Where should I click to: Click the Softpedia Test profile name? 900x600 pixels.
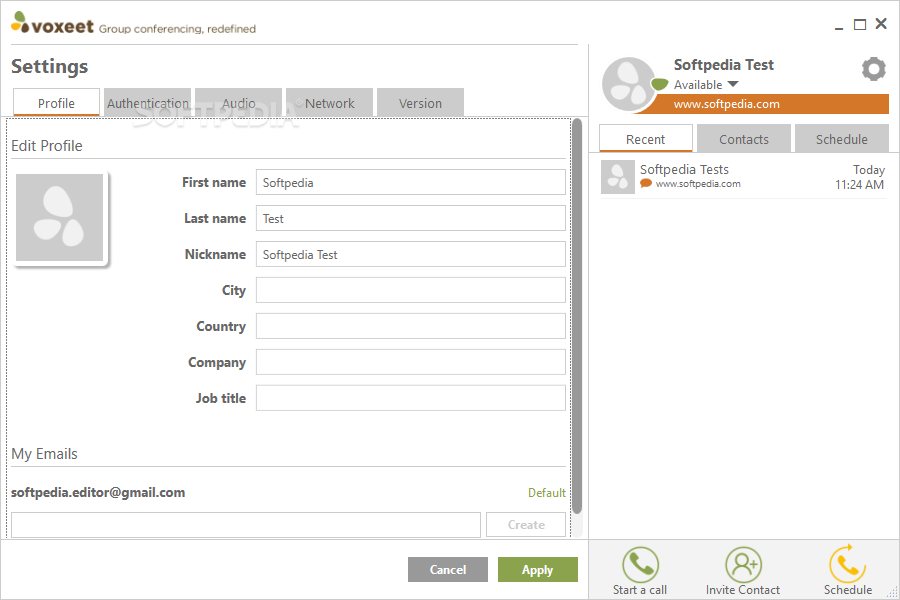coord(723,65)
